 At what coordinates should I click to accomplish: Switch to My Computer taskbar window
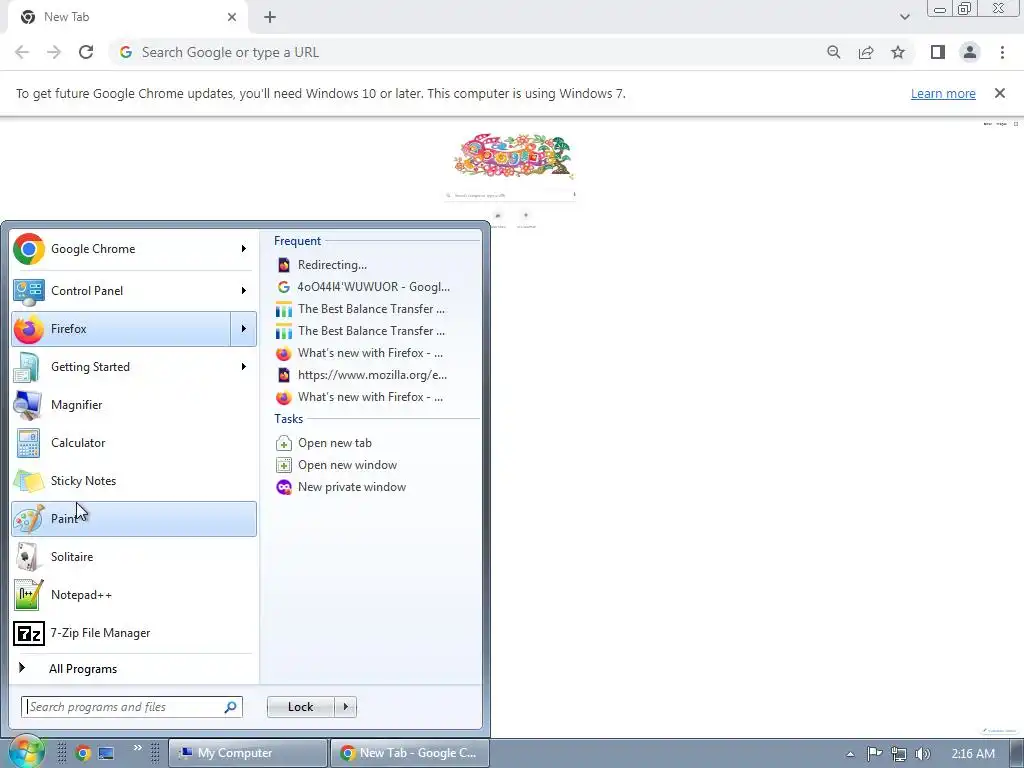[x=248, y=753]
